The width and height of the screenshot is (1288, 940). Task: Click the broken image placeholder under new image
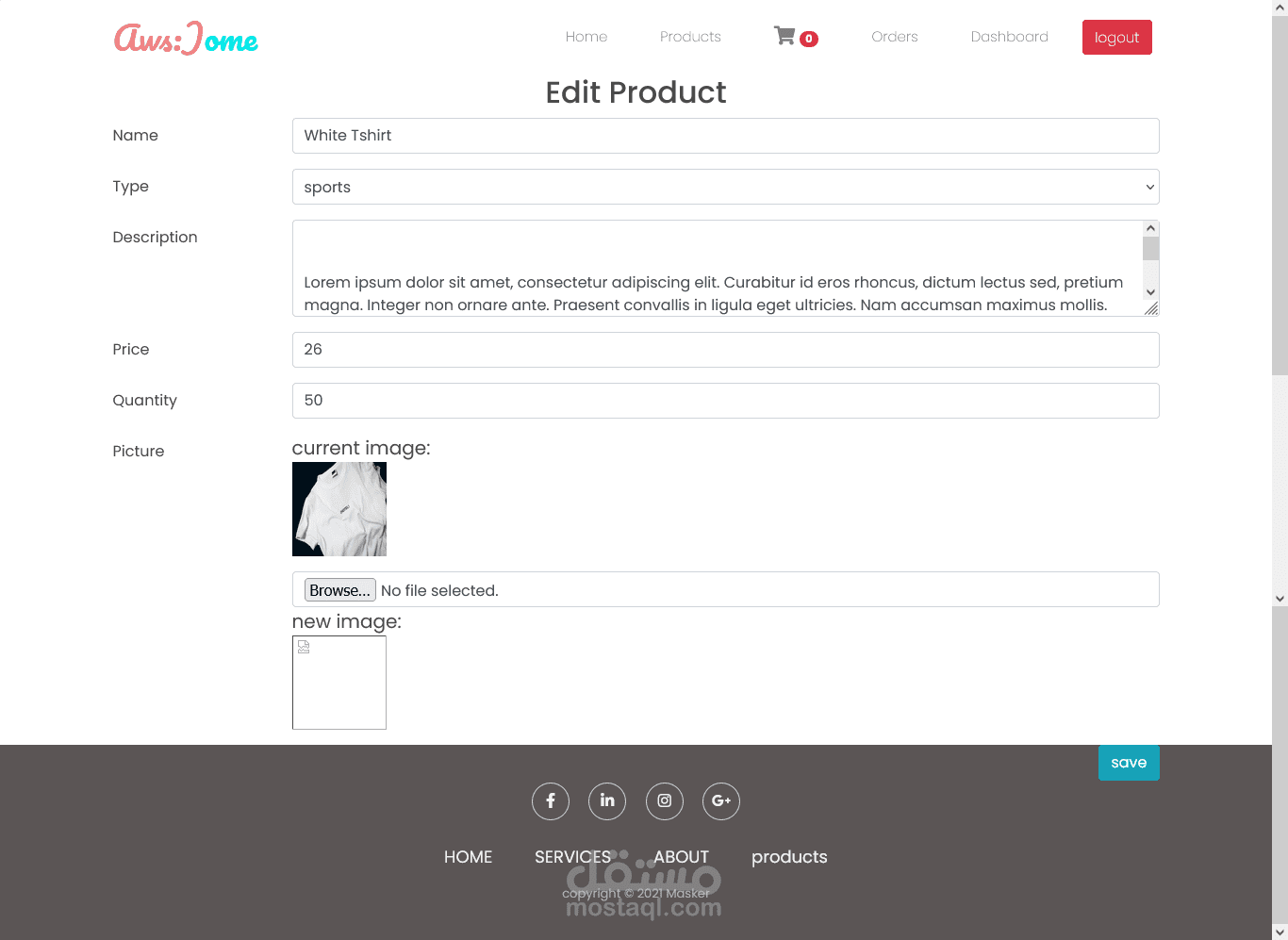pyautogui.click(x=304, y=646)
